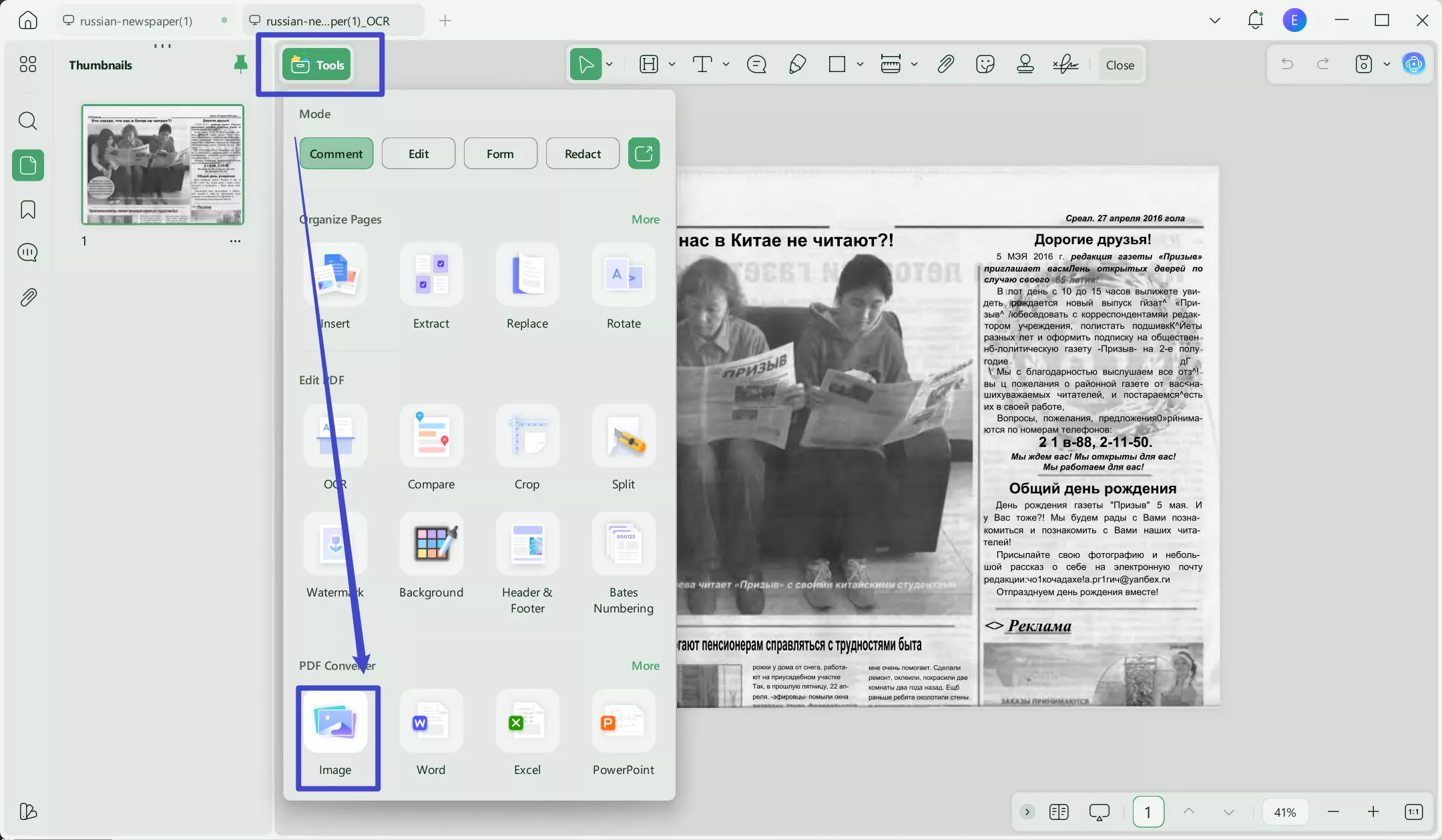1442x840 pixels.
Task: Open the save options dropdown
Action: click(x=1387, y=64)
